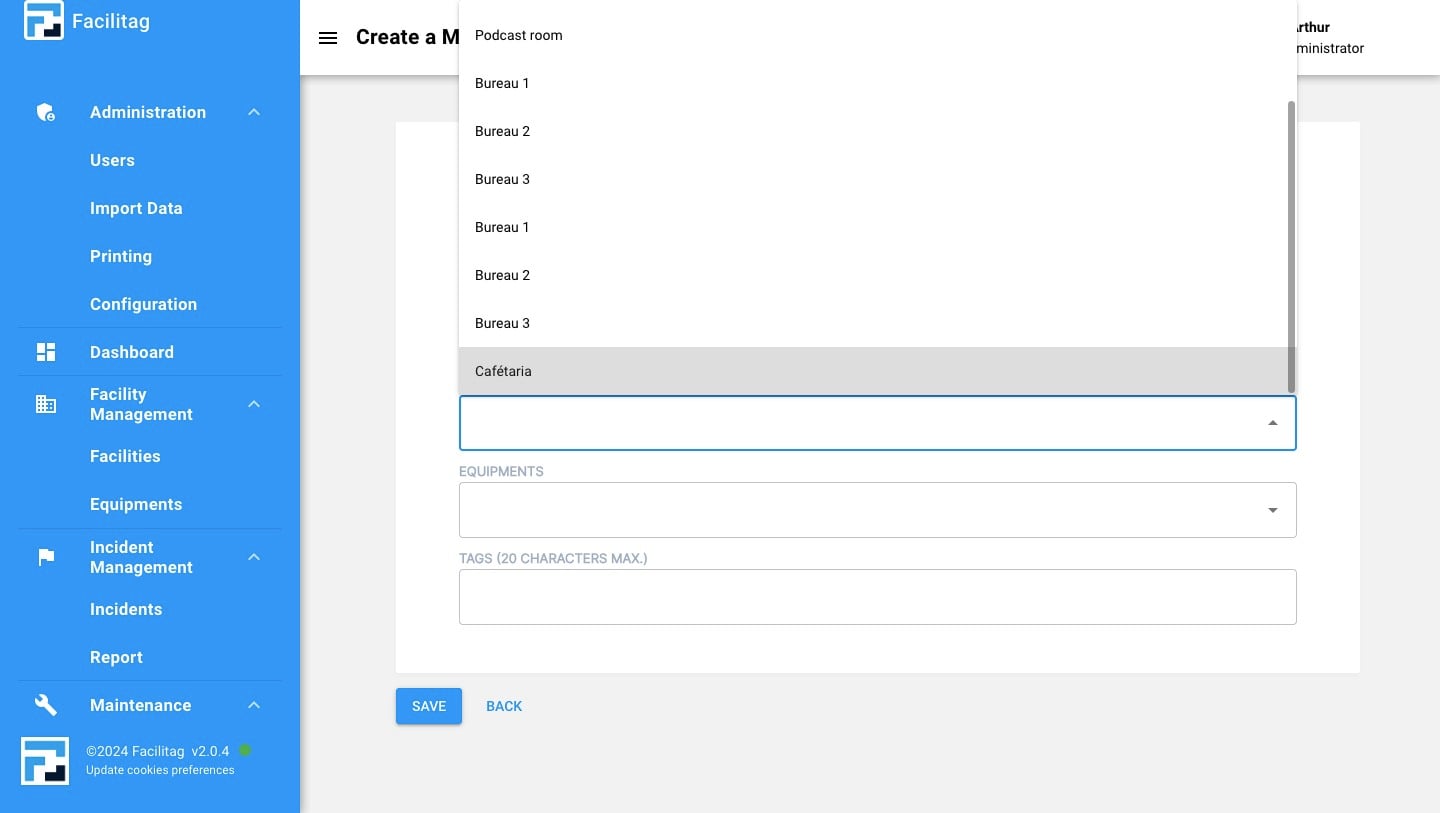The width and height of the screenshot is (1440, 813).
Task: Close the open facility dropdown arrow
Action: 1272,423
